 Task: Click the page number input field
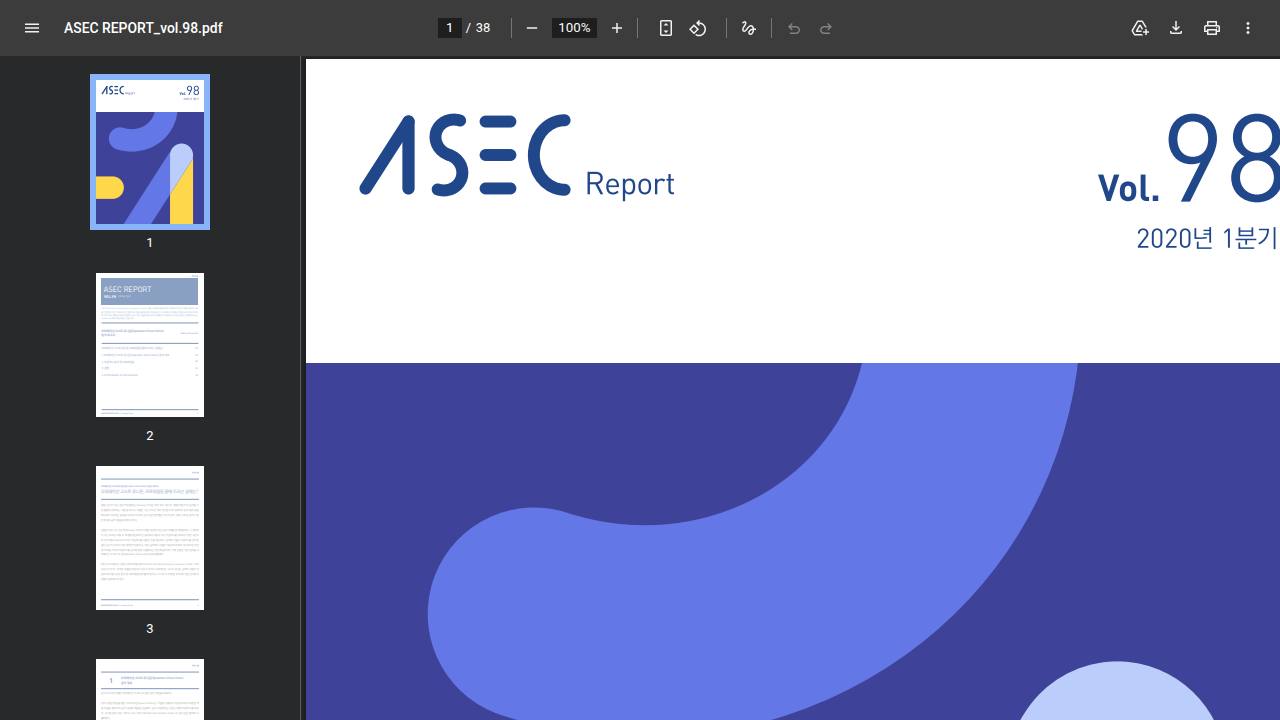tap(450, 28)
